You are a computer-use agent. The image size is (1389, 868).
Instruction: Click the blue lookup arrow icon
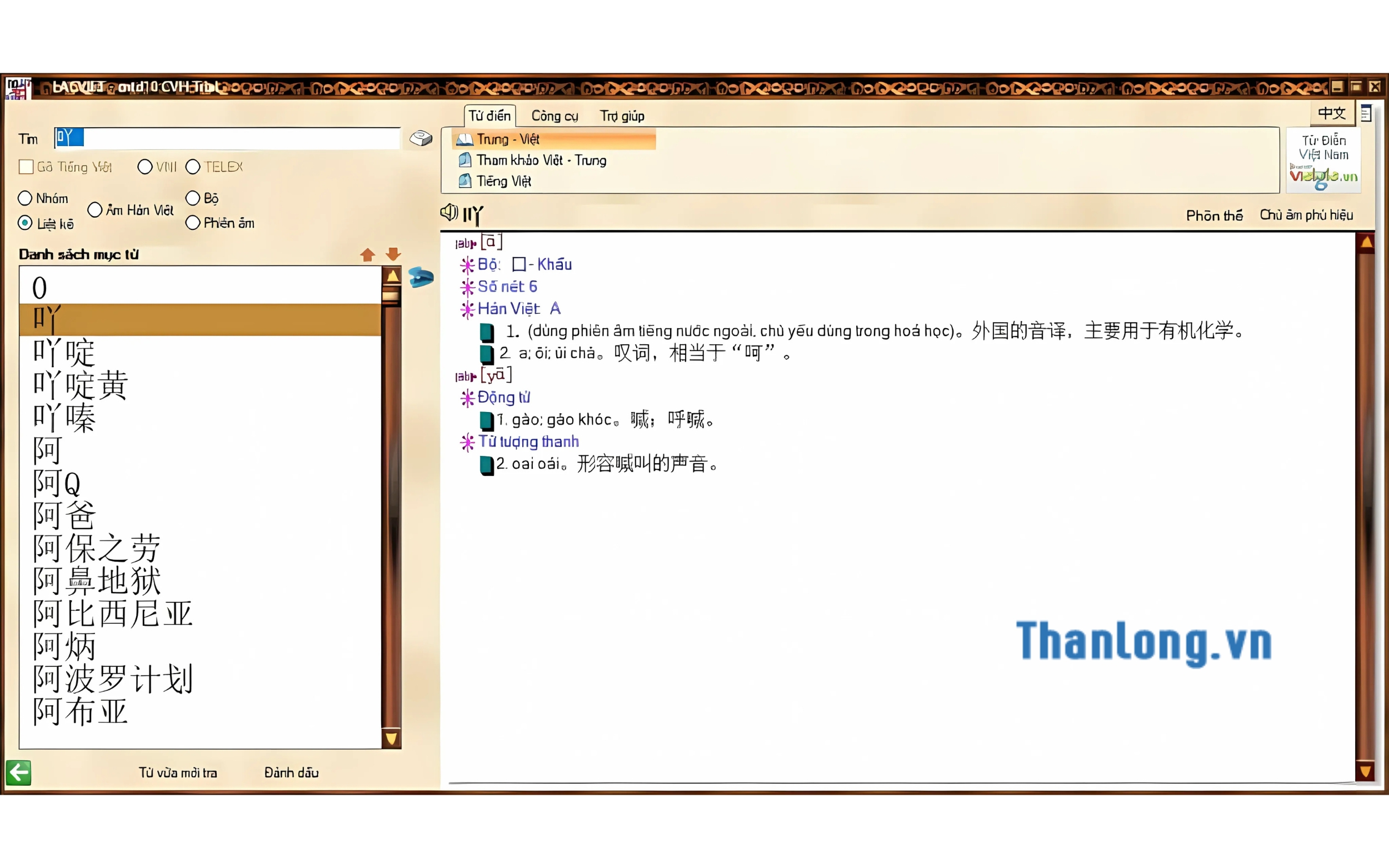pos(421,277)
